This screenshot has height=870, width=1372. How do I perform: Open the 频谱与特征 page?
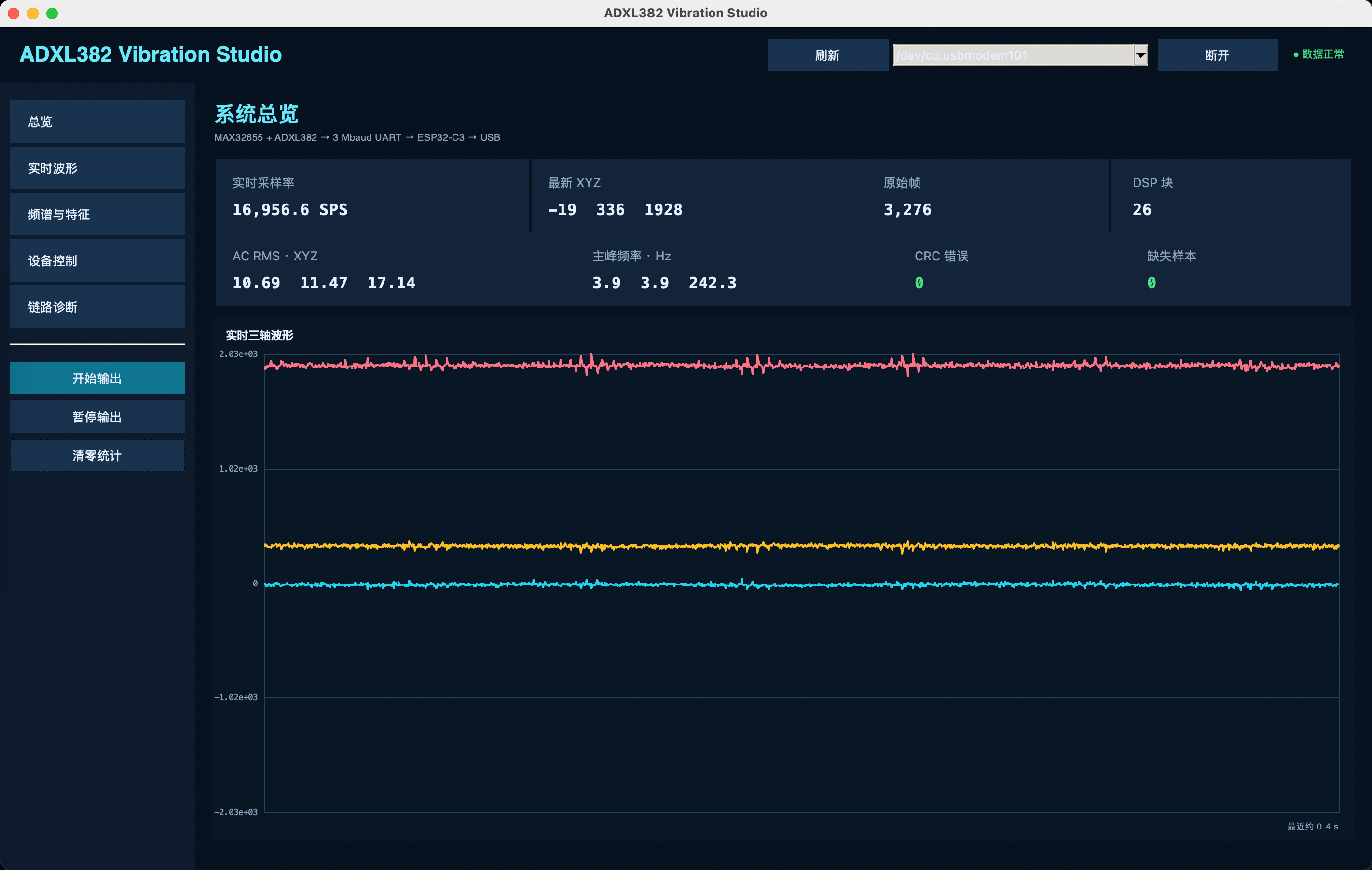97,214
